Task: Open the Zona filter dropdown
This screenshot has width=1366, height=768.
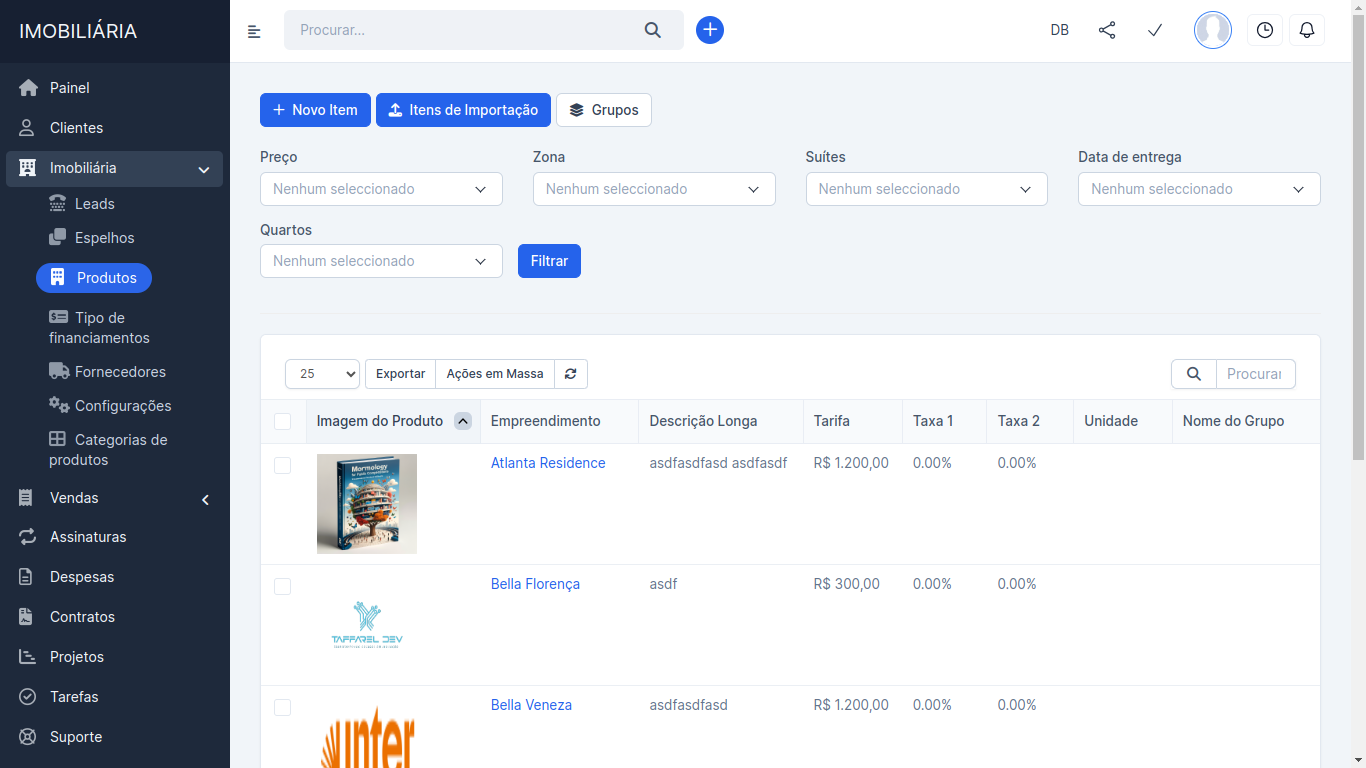Action: point(654,189)
